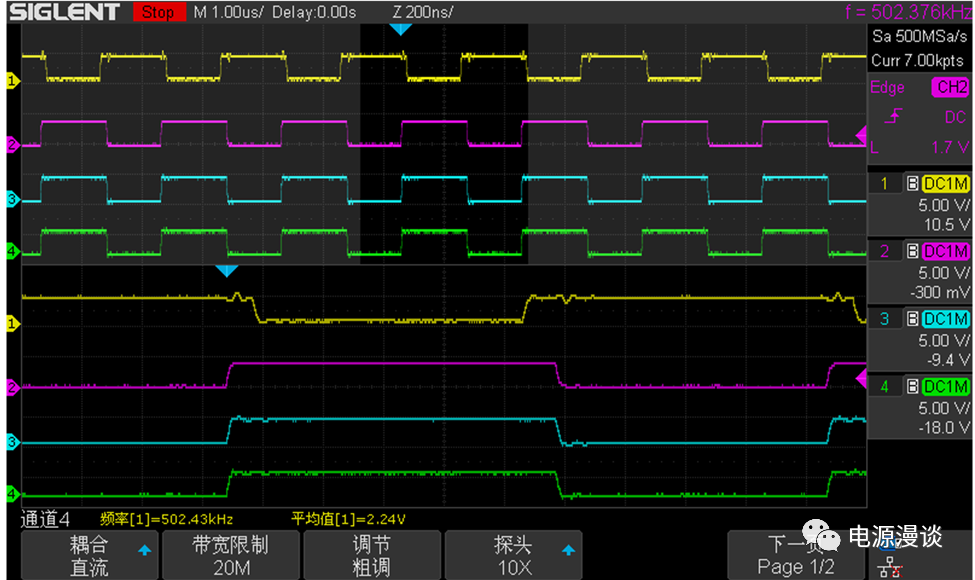The width and height of the screenshot is (975, 580).
Task: Click the network status icon at bottom right
Action: (x=887, y=566)
